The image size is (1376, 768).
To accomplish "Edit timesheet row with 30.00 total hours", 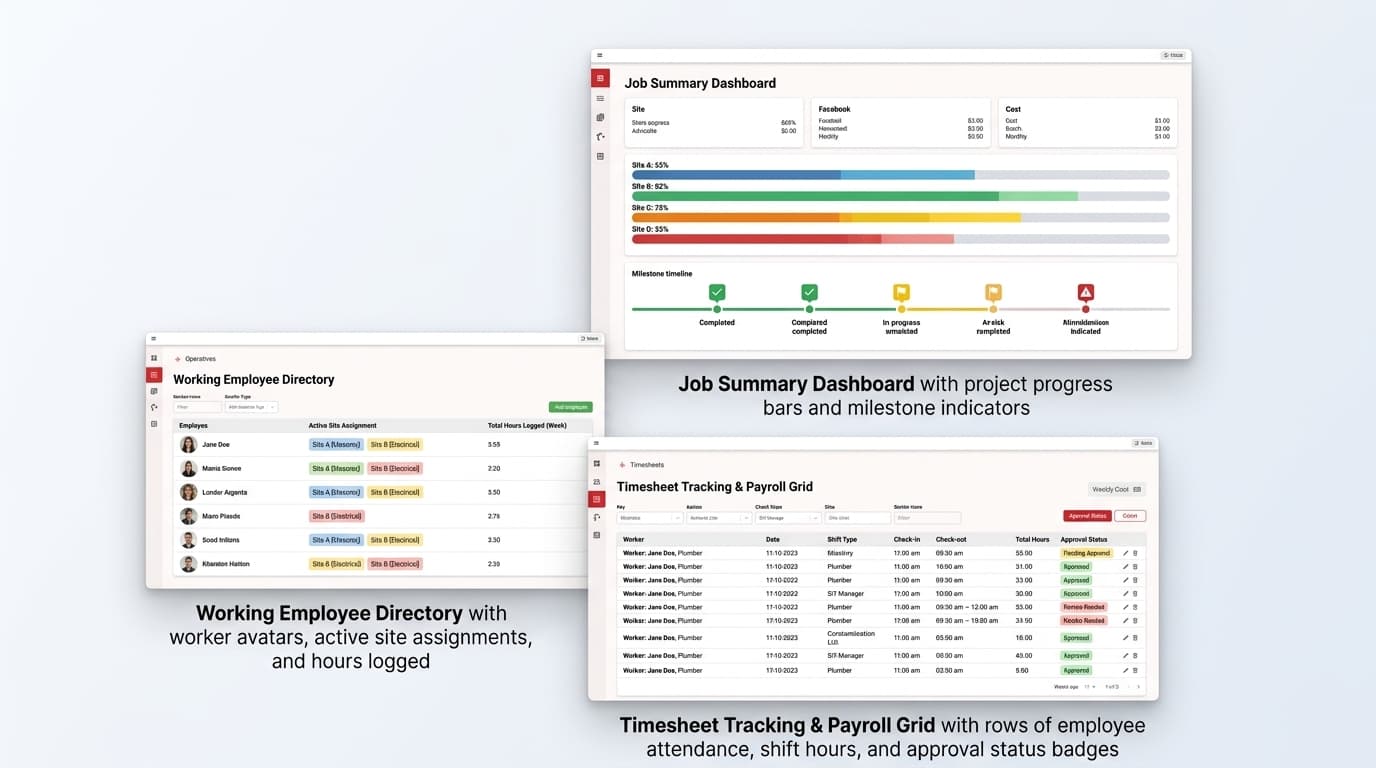I will pos(1126,593).
